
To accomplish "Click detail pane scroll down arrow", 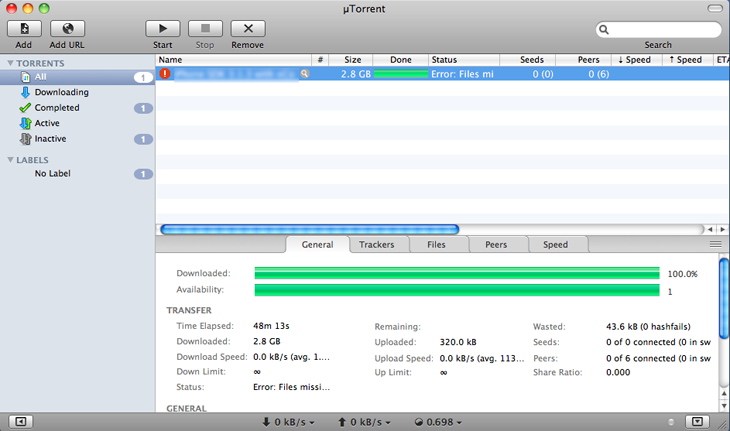I will [x=724, y=406].
